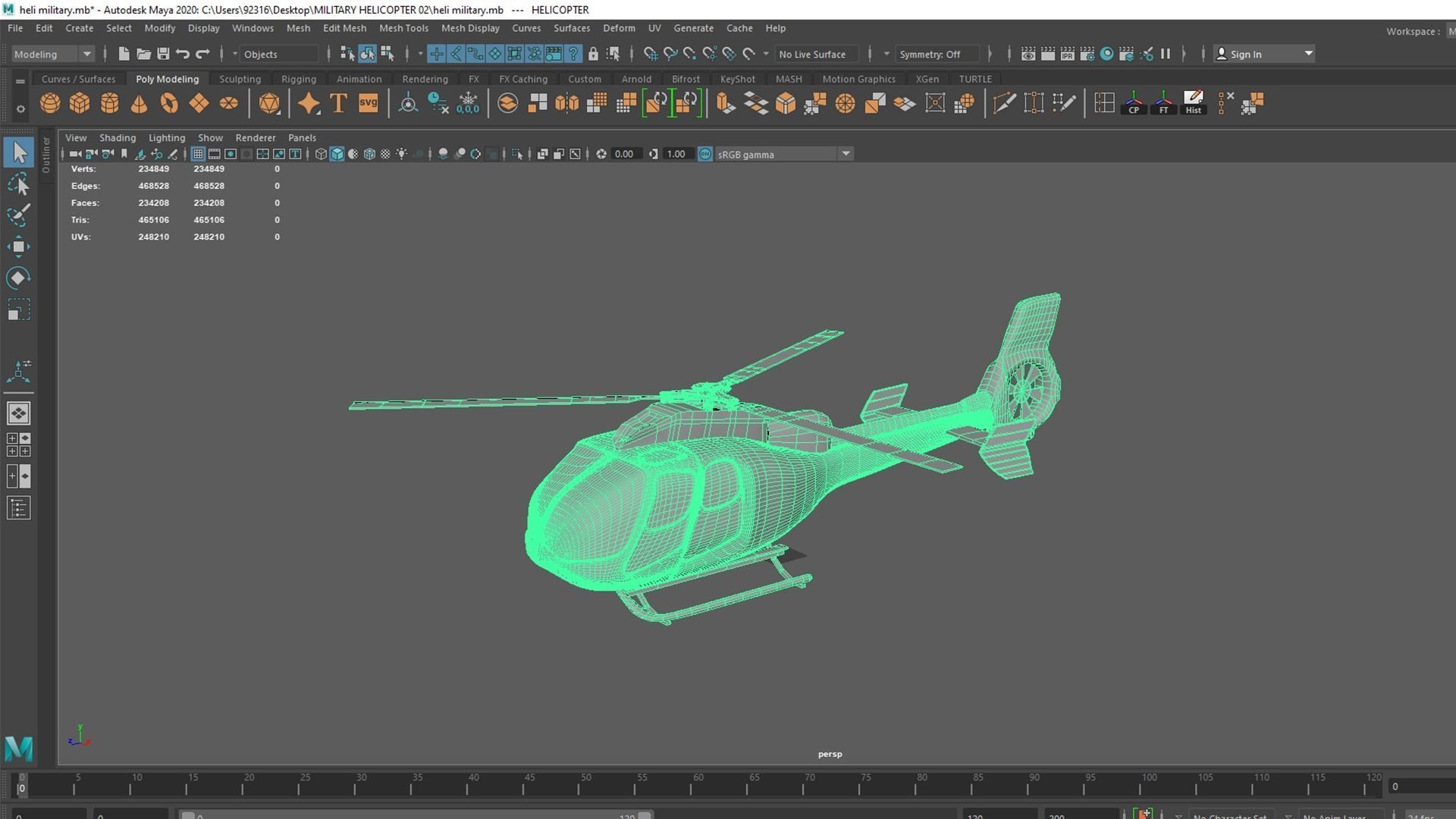Image resolution: width=1456 pixels, height=819 pixels.
Task: Click the Freeze Transformations snowflake icon
Action: [x=468, y=103]
